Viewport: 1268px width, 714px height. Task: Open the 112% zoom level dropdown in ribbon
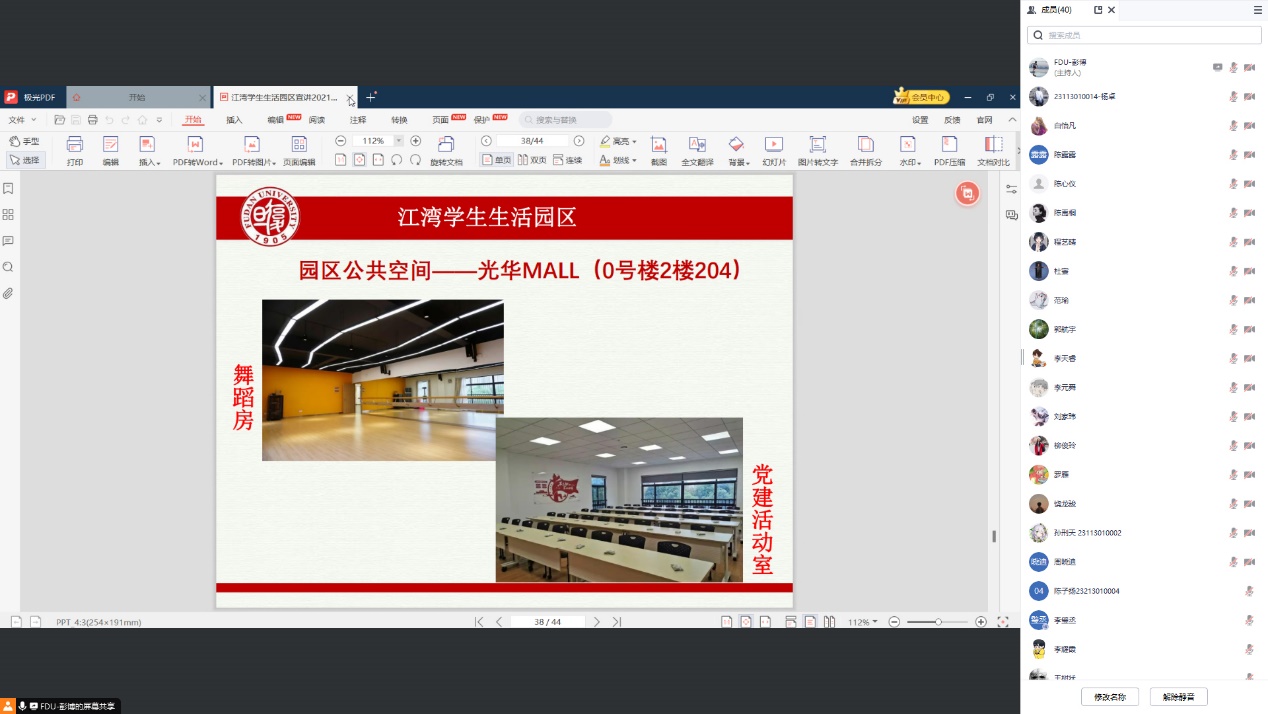point(399,141)
